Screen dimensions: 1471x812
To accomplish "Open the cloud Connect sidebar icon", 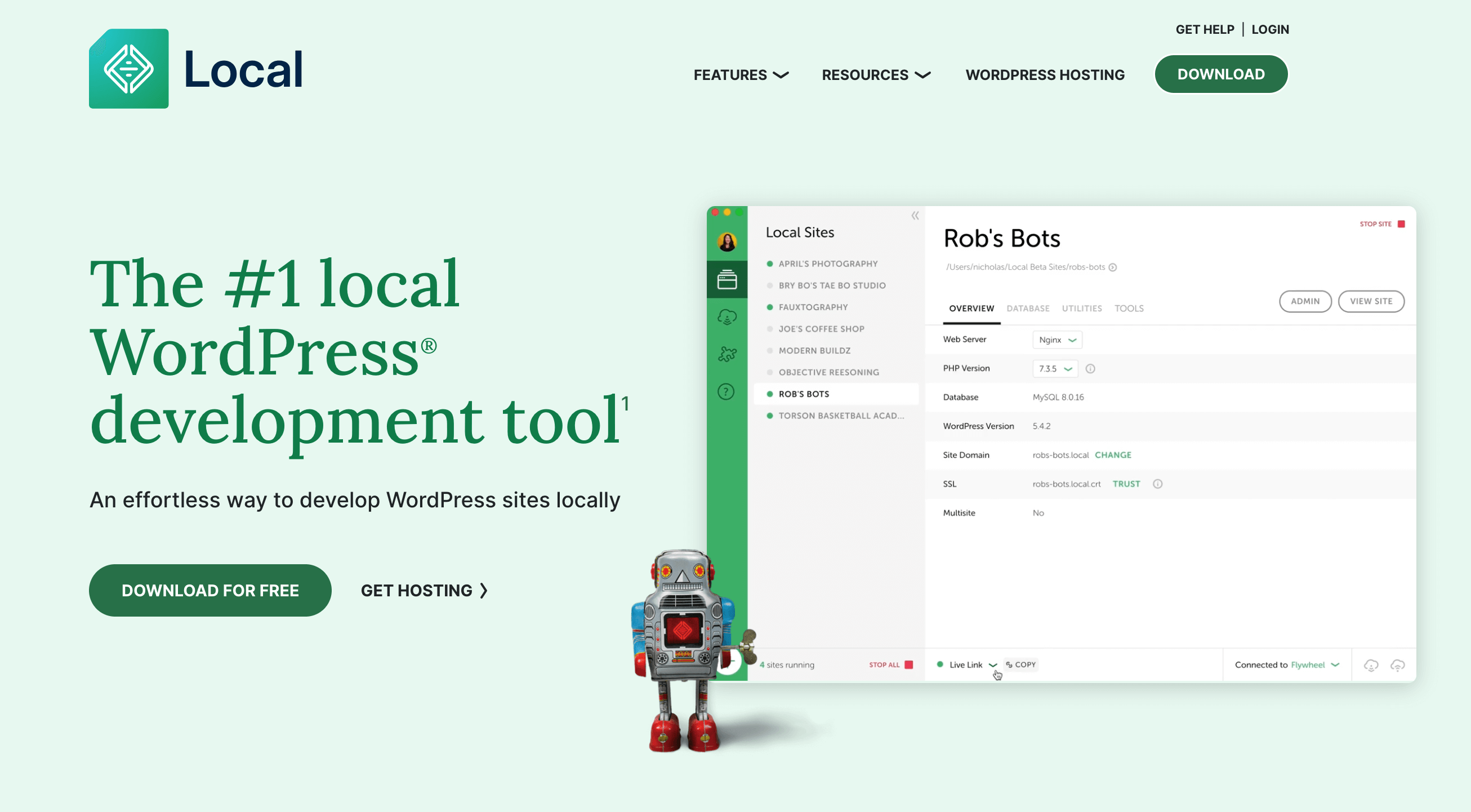I will 727,317.
